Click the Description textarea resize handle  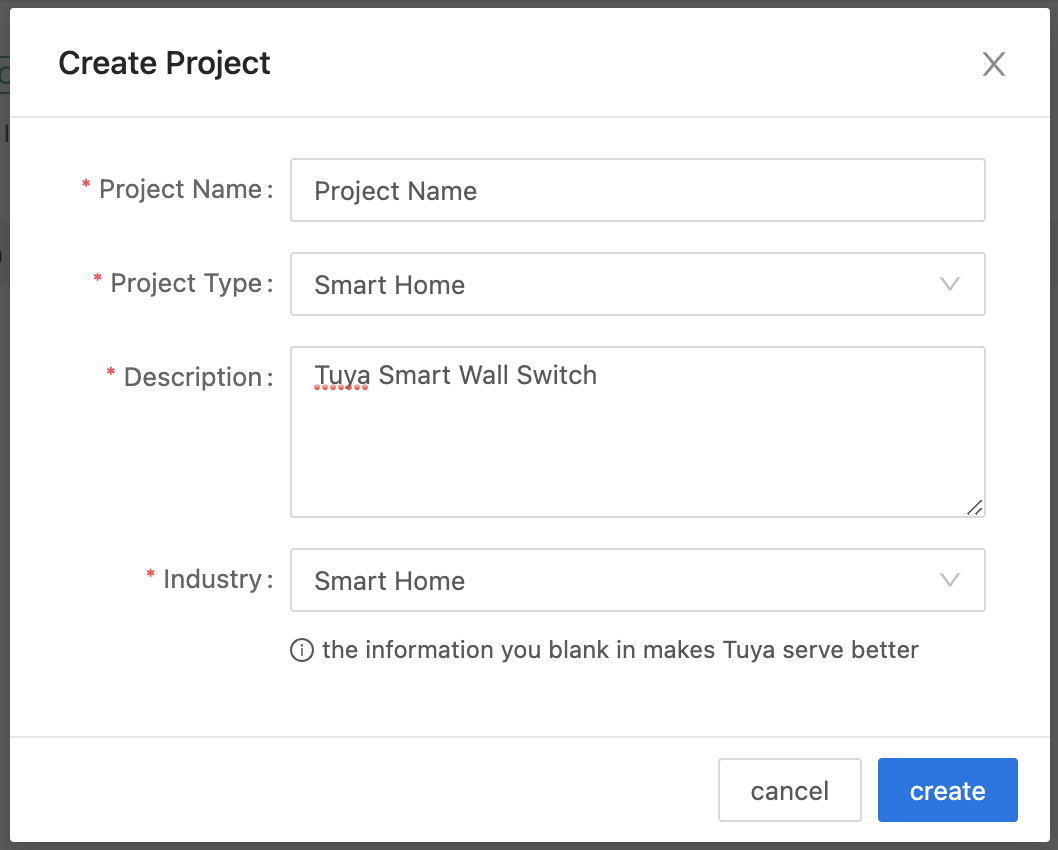pyautogui.click(x=974, y=507)
